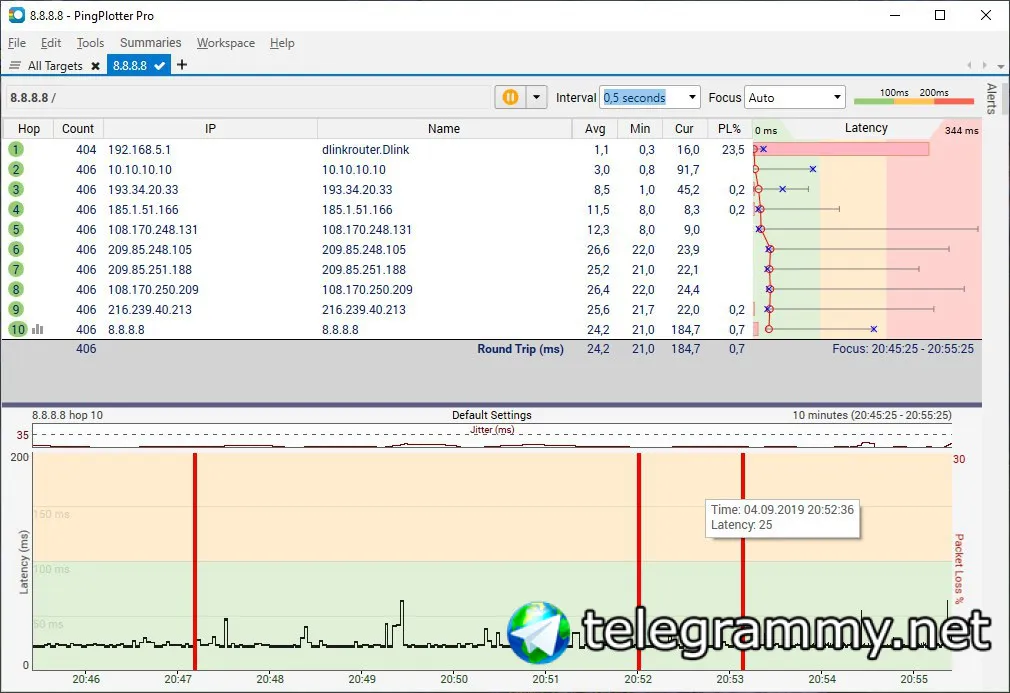This screenshot has height=693, width=1010.
Task: Click the red packet loss marker near 20:52
Action: pyautogui.click(x=639, y=561)
